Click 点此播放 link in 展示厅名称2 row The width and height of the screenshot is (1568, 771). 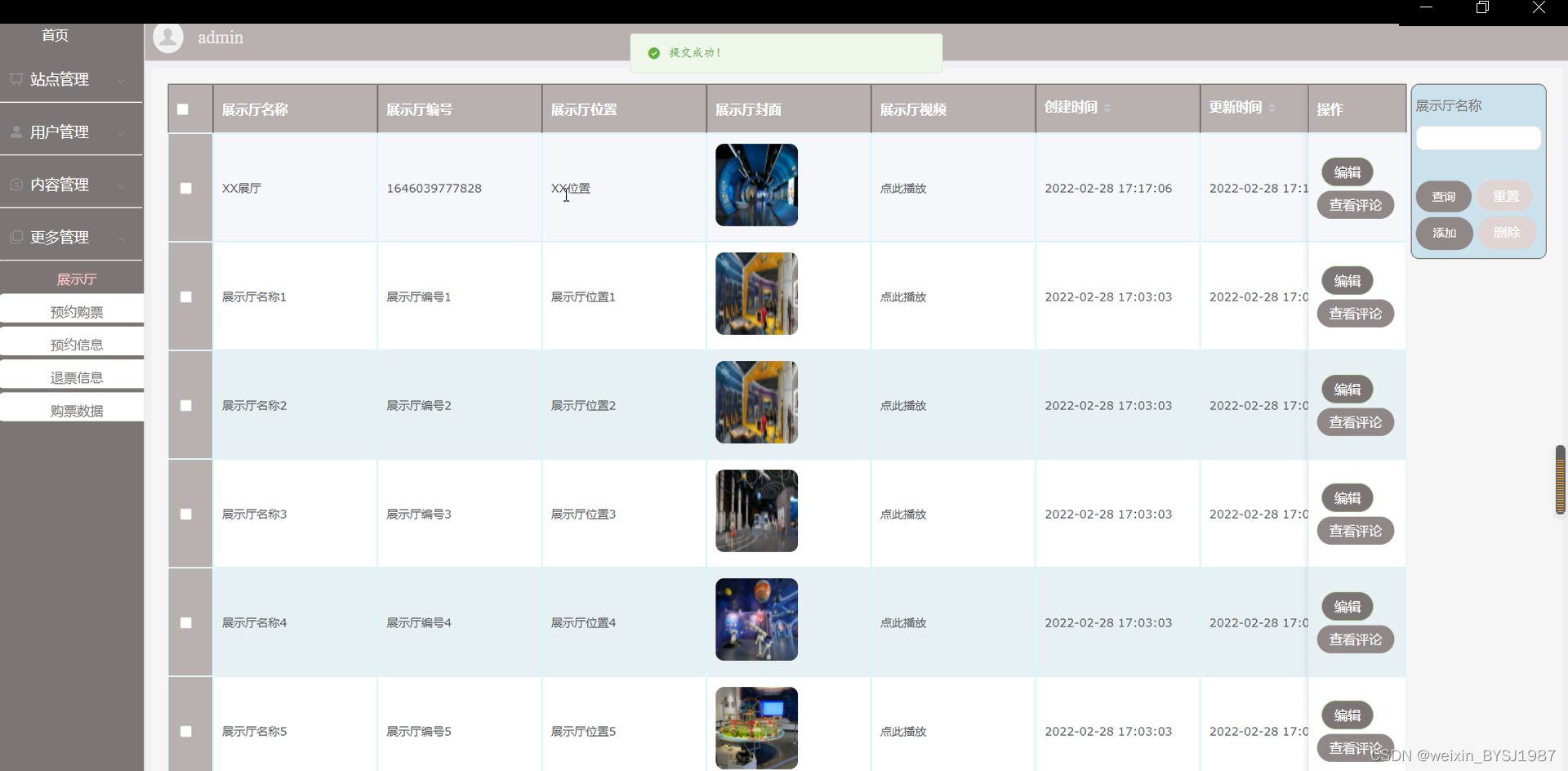[903, 406]
